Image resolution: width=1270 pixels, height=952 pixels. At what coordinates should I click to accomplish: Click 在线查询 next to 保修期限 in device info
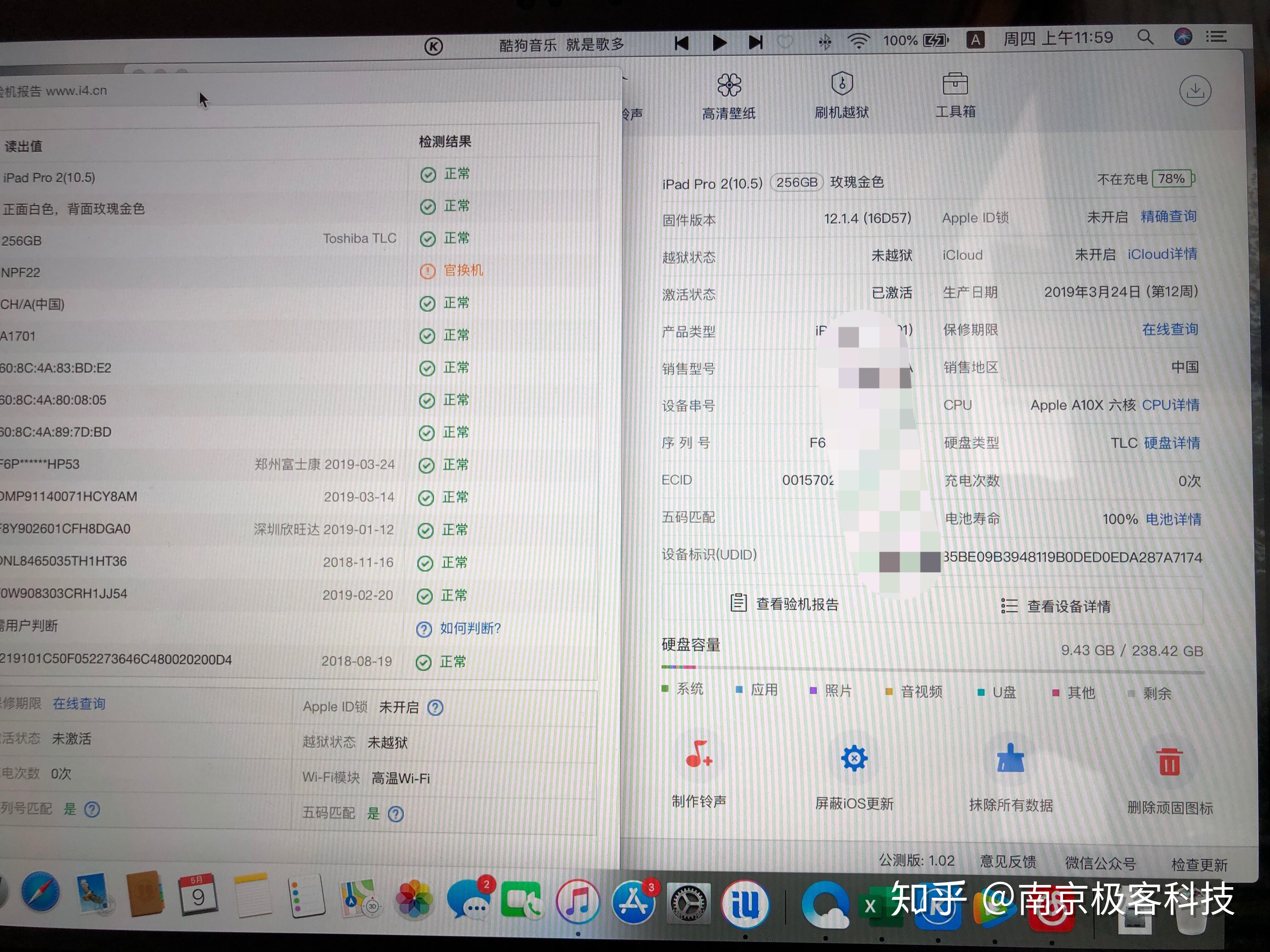click(x=1170, y=329)
